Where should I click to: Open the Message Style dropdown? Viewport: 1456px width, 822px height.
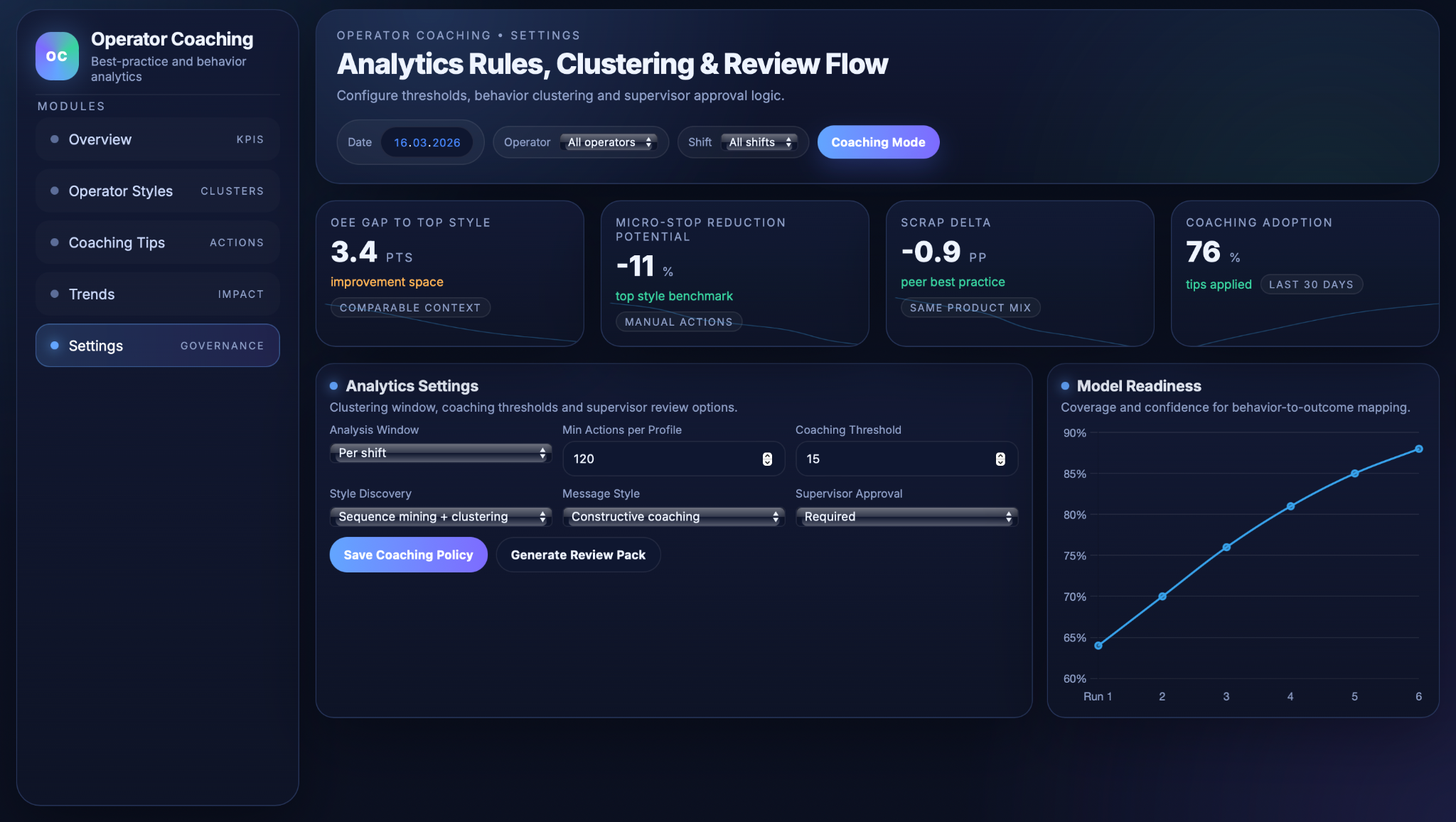click(x=673, y=517)
